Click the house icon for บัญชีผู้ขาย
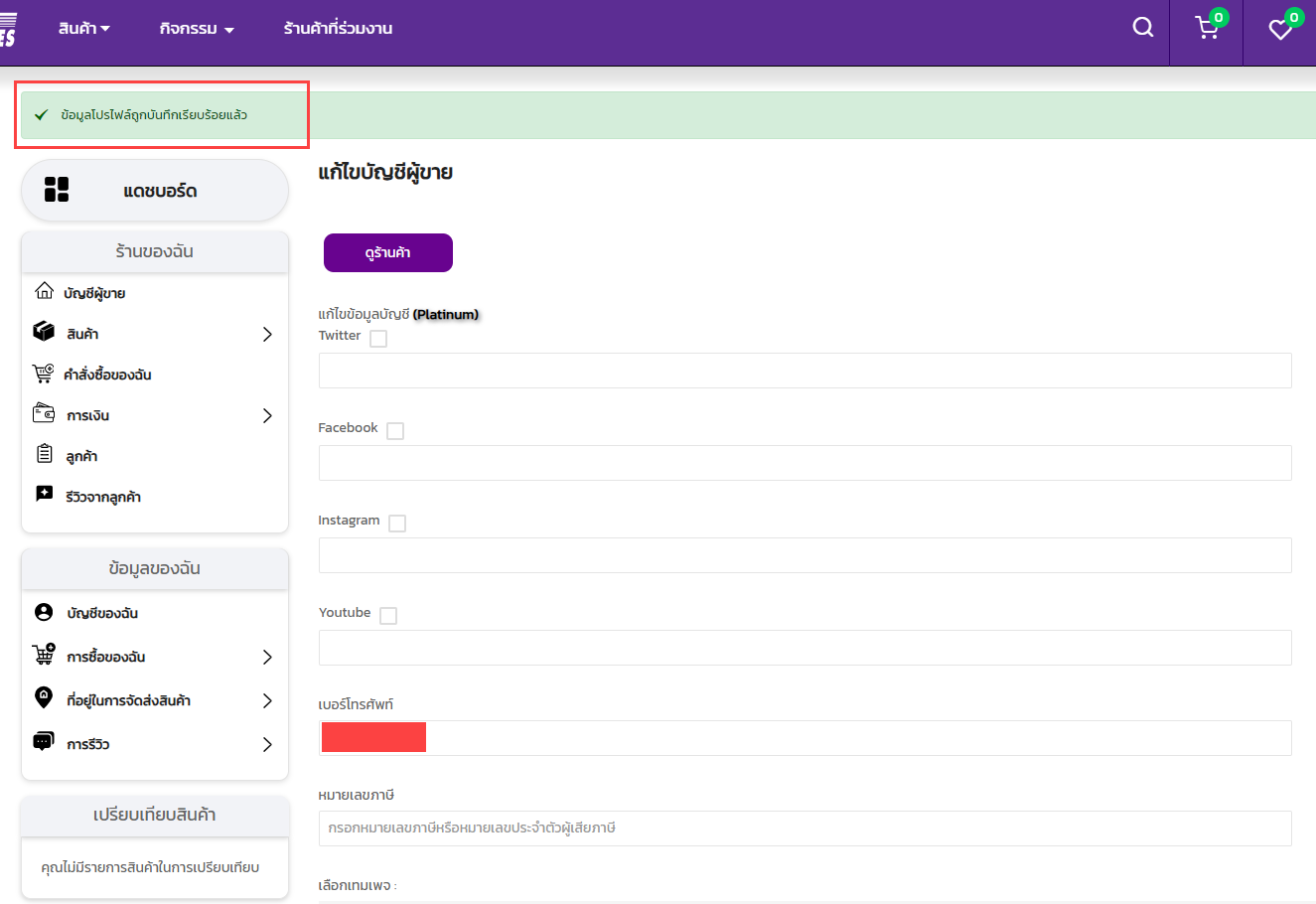1316x904 pixels. [x=44, y=291]
